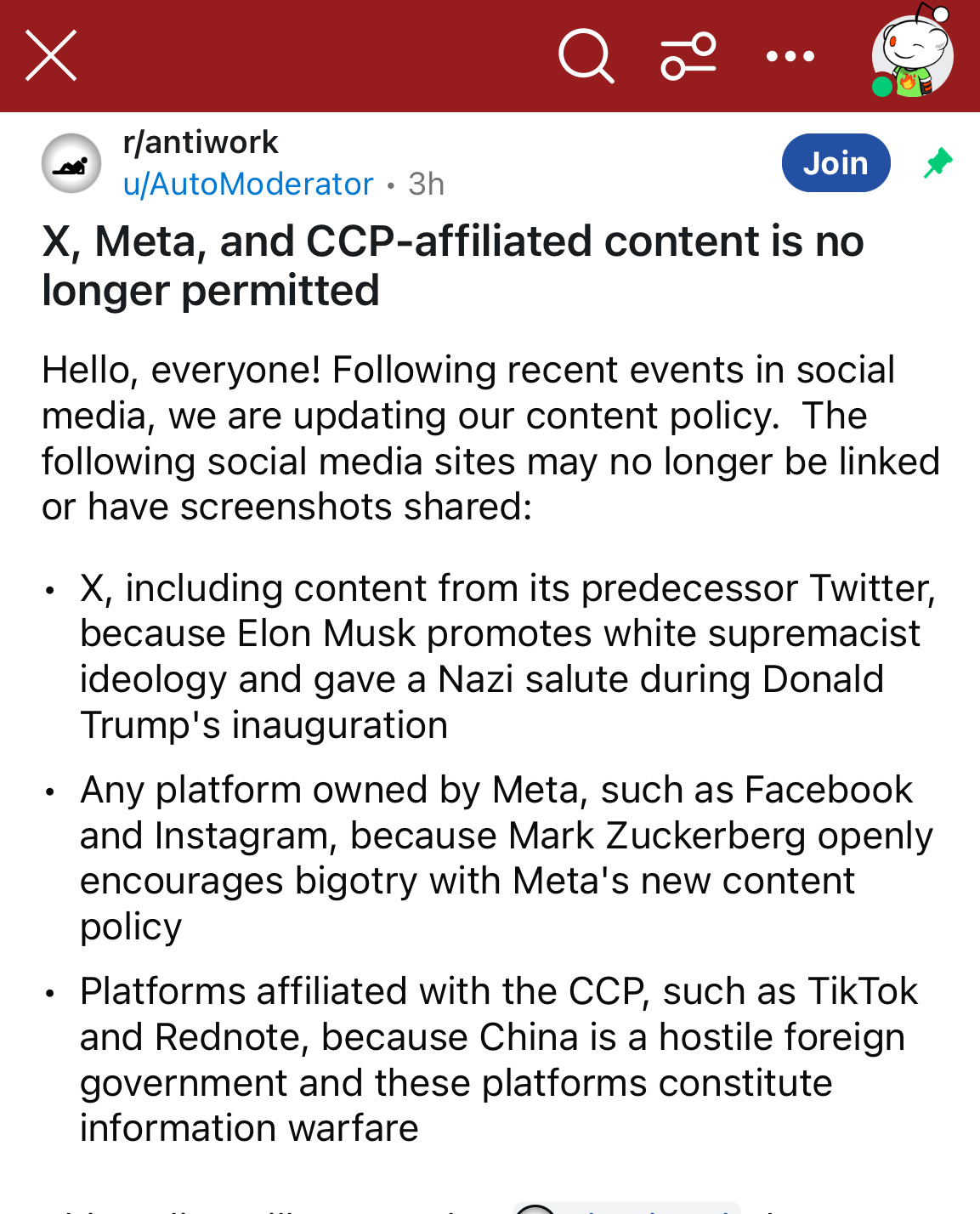Tap the Snoo profile avatar
Screen dimensions: 980x1214
(914, 53)
